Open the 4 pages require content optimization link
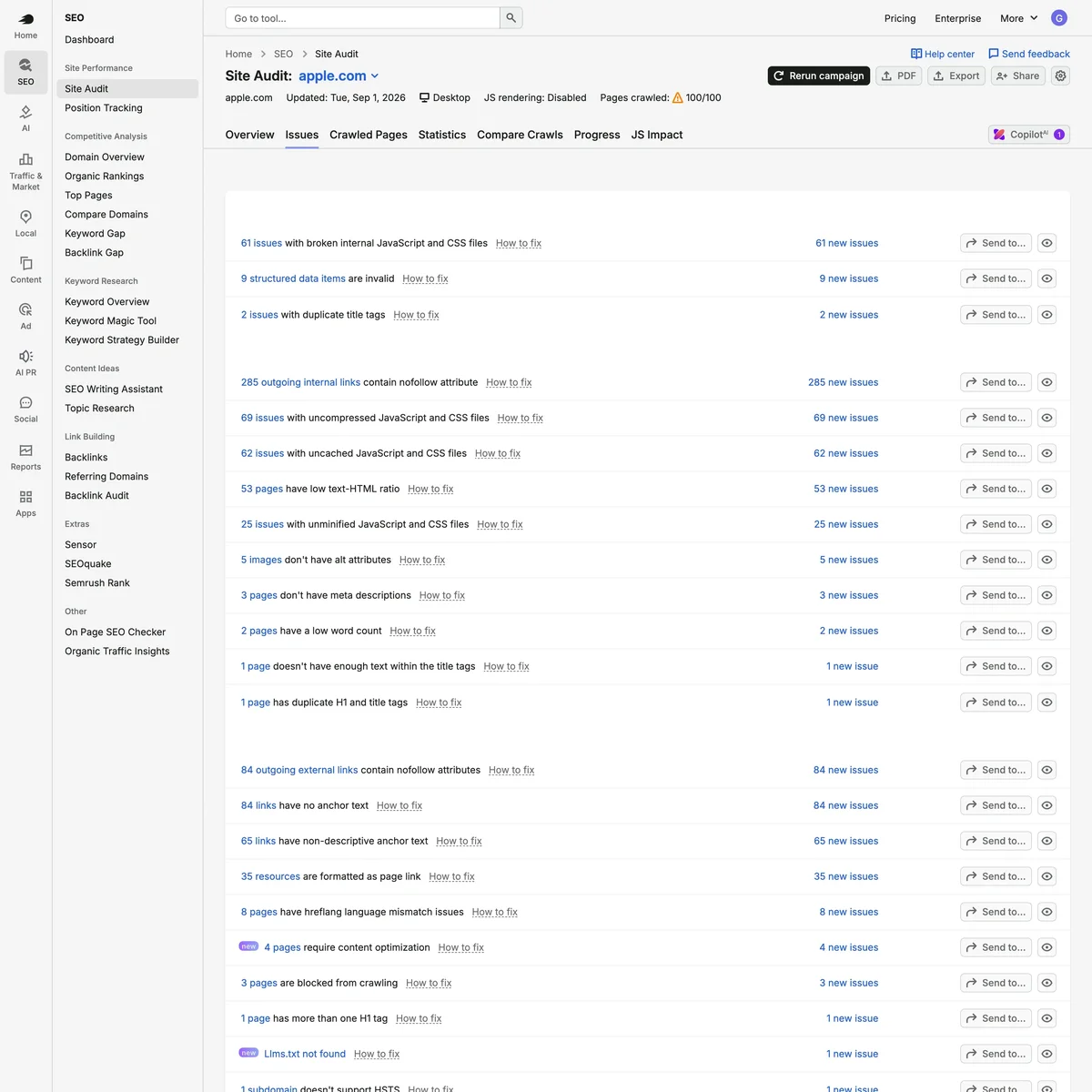This screenshot has width=1092, height=1092. pyautogui.click(x=282, y=947)
